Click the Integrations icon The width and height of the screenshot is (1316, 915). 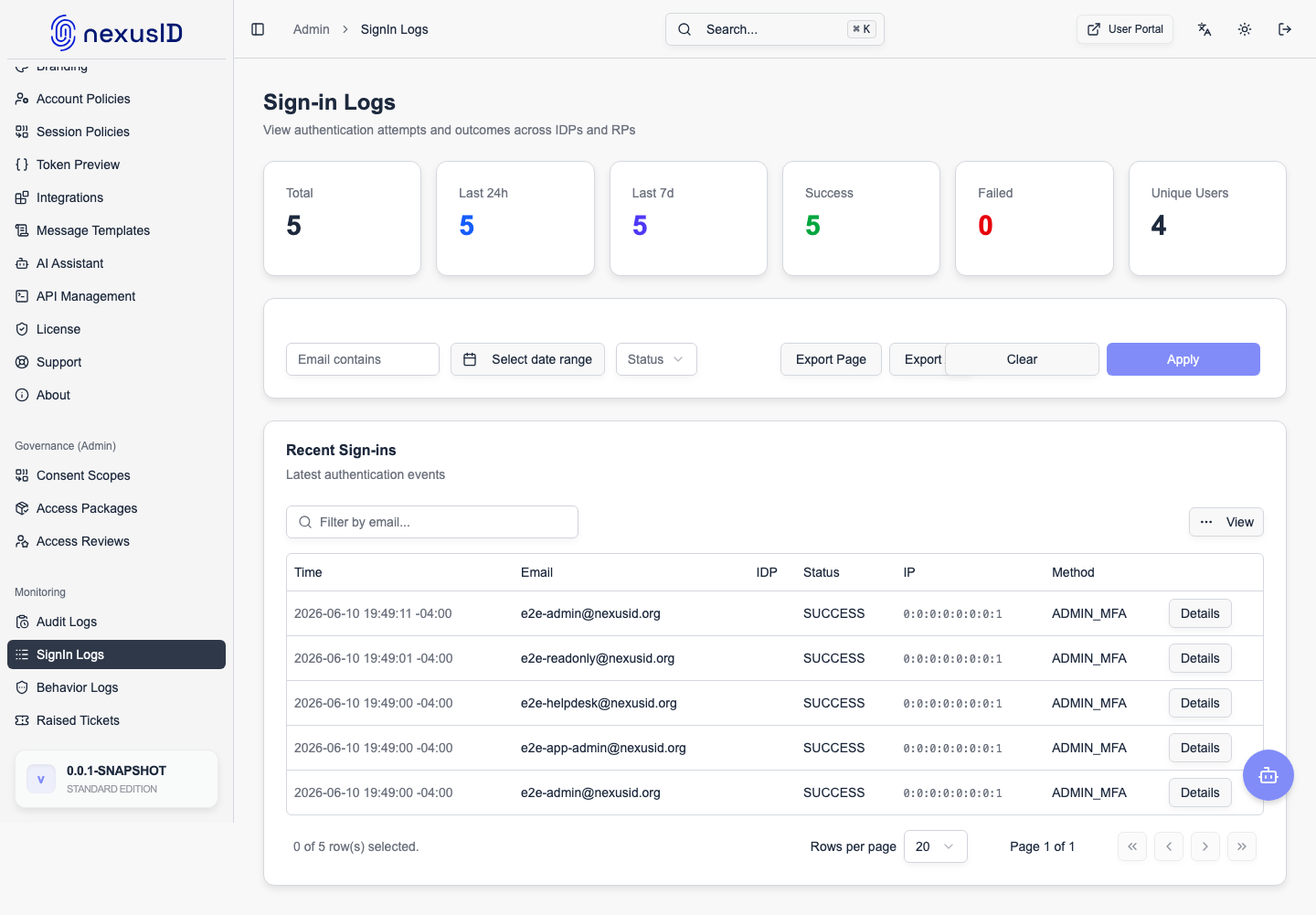pyautogui.click(x=22, y=197)
